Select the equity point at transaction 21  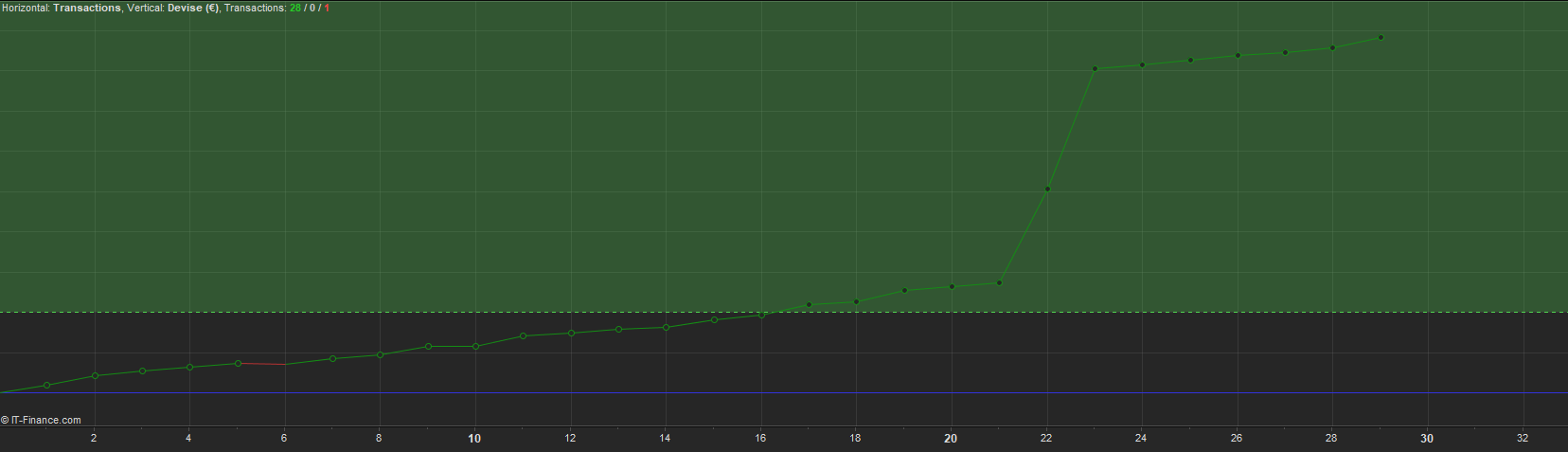(1000, 283)
